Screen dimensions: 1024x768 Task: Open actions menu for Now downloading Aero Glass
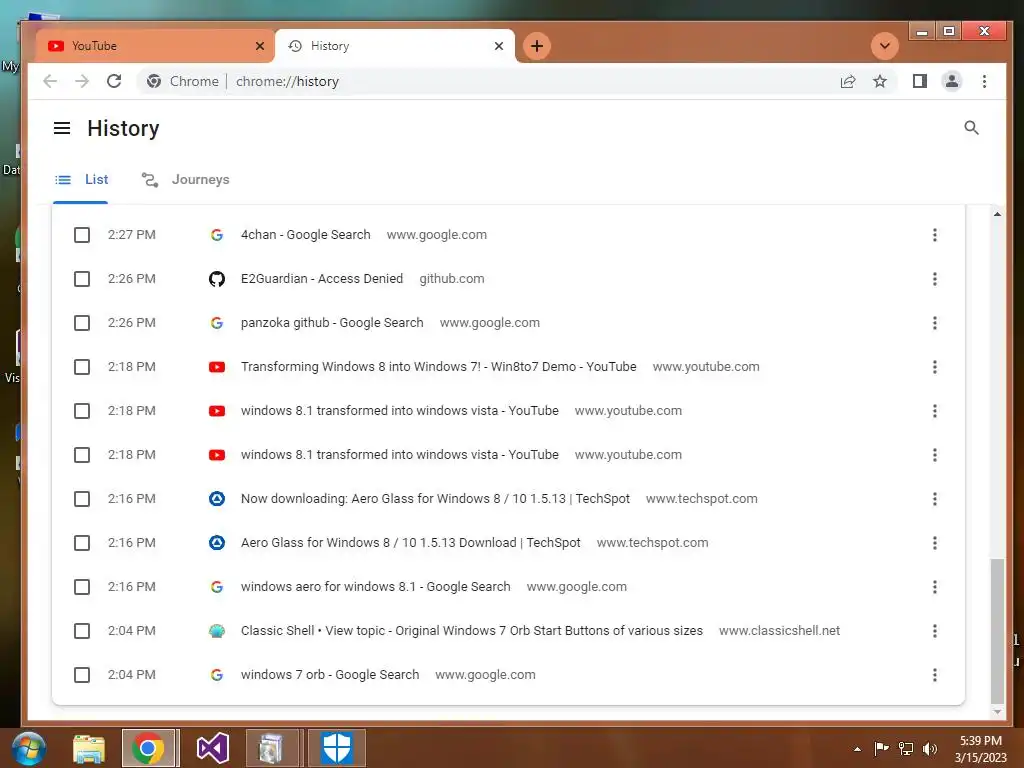(x=935, y=499)
